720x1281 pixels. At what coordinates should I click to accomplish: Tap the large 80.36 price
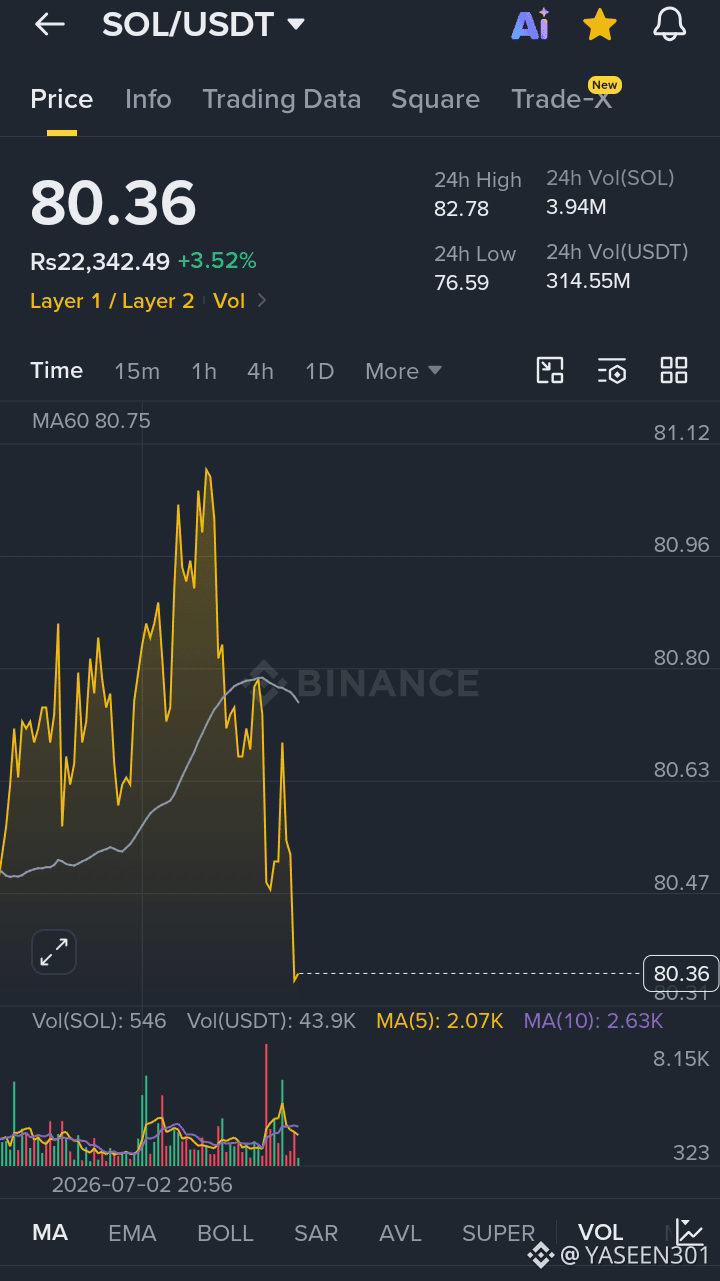113,203
